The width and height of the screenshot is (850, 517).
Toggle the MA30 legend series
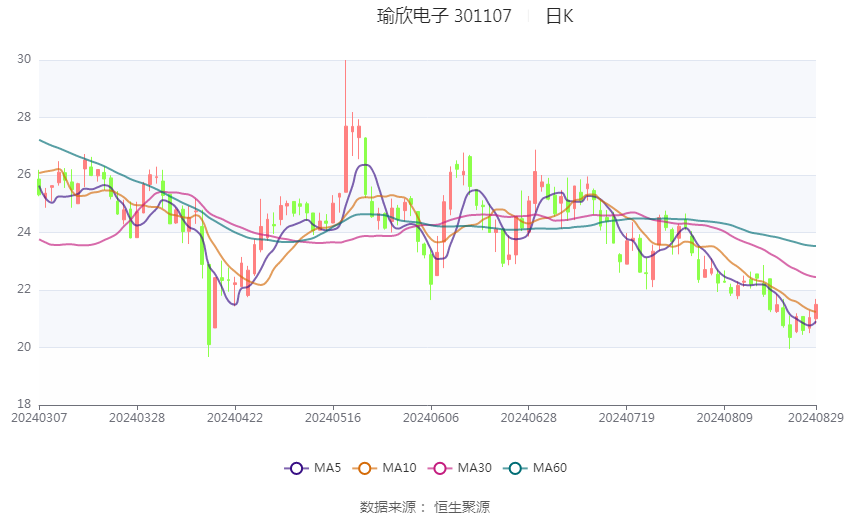460,468
